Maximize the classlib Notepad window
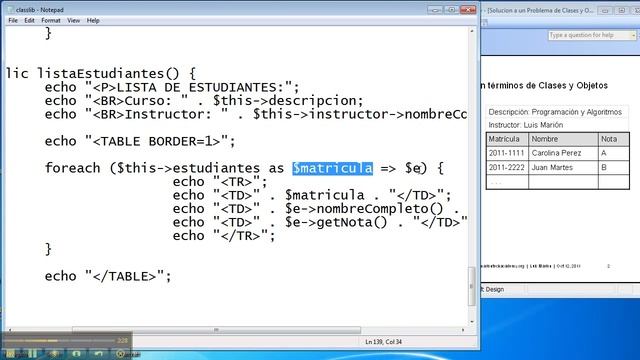The image size is (640, 360). tap(451, 9)
